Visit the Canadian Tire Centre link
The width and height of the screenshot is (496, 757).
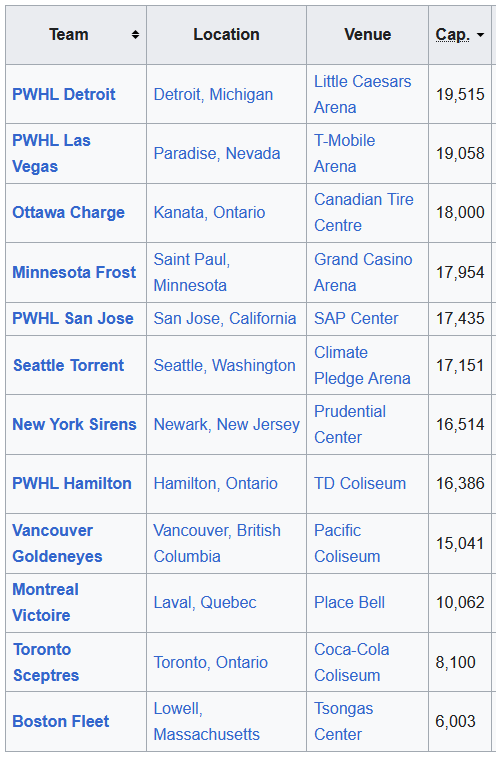pyautogui.click(x=364, y=212)
